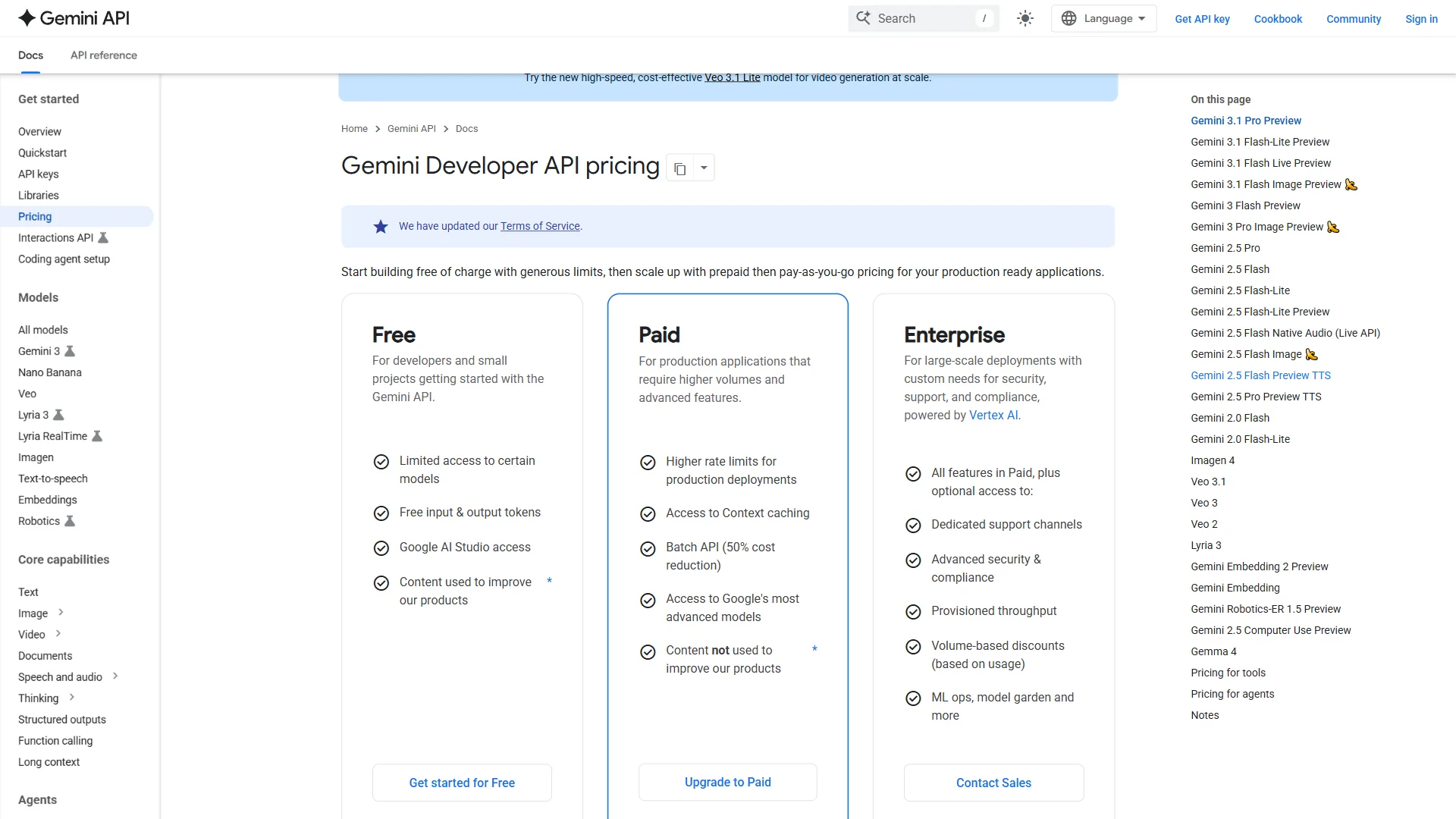Screen dimensions: 1456x819
Task: Jump to Gemini 2.5 Flash Preview TTS section
Action: 1260,375
